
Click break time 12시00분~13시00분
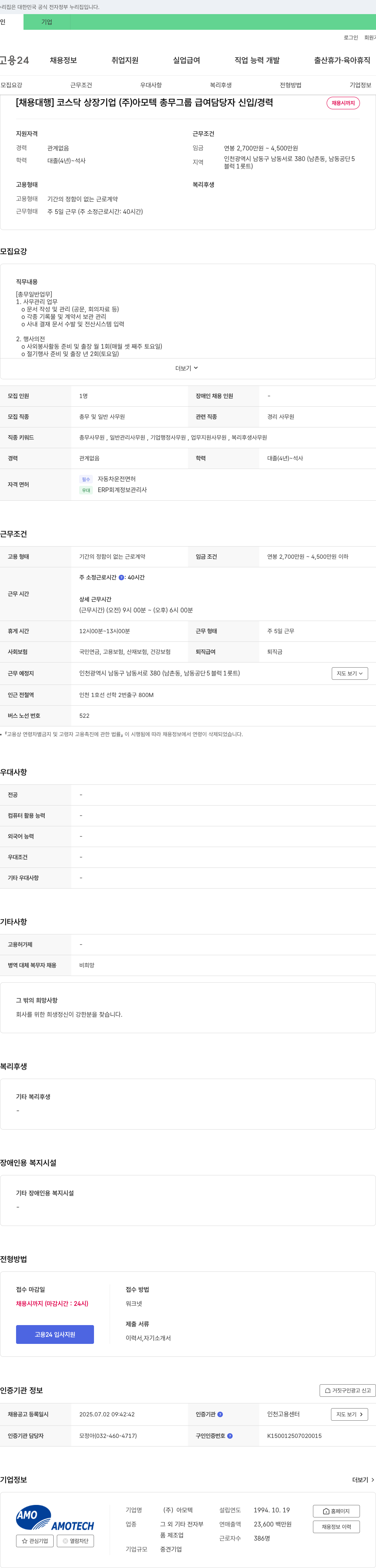point(105,631)
